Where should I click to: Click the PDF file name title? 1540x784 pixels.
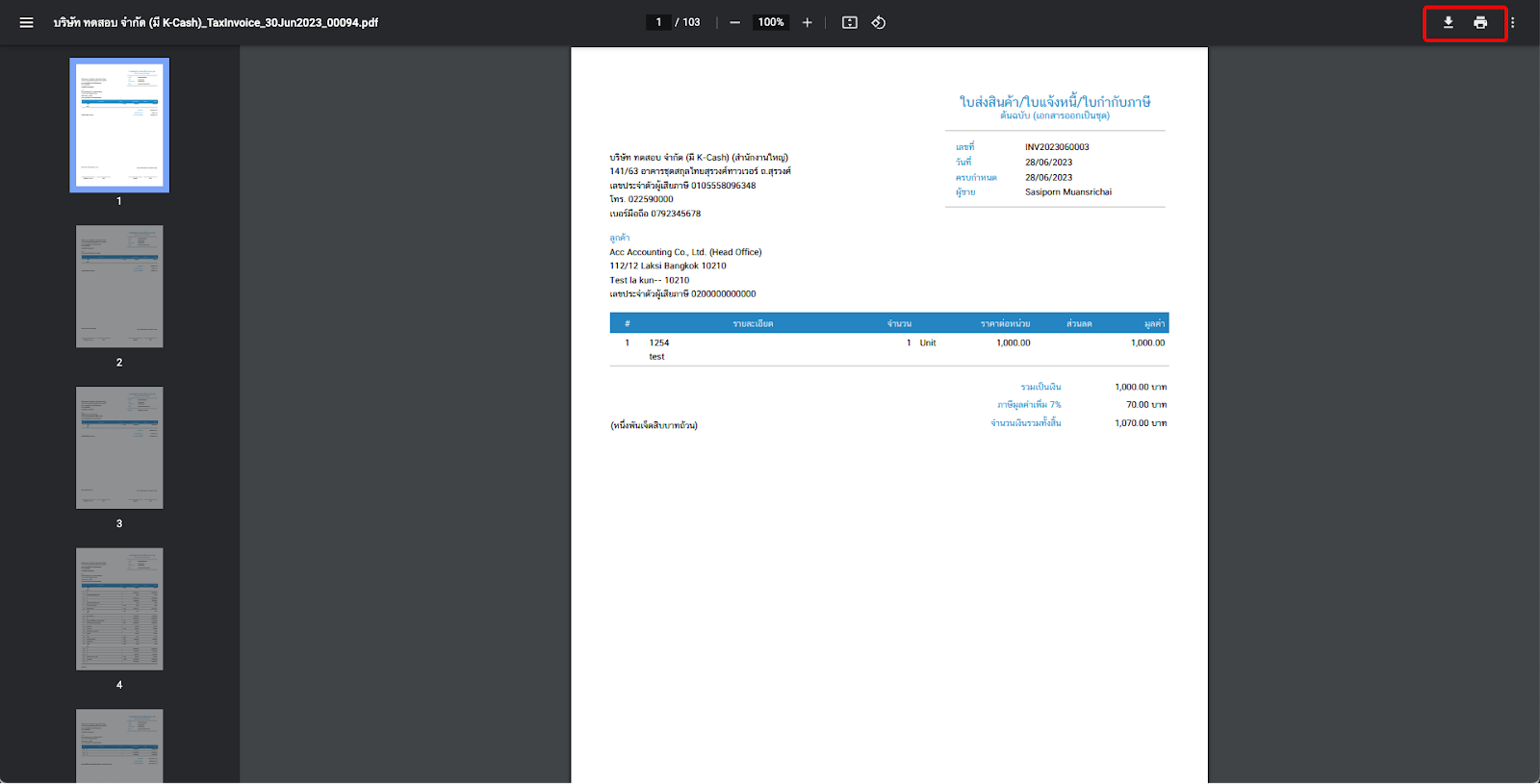coord(216,22)
